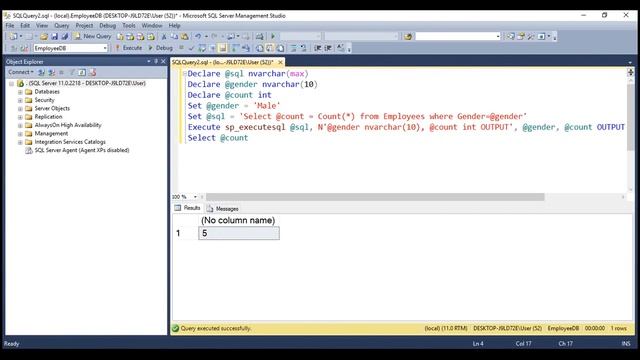Open a file with the Open File icon
The width and height of the screenshot is (640, 360).
point(44,36)
